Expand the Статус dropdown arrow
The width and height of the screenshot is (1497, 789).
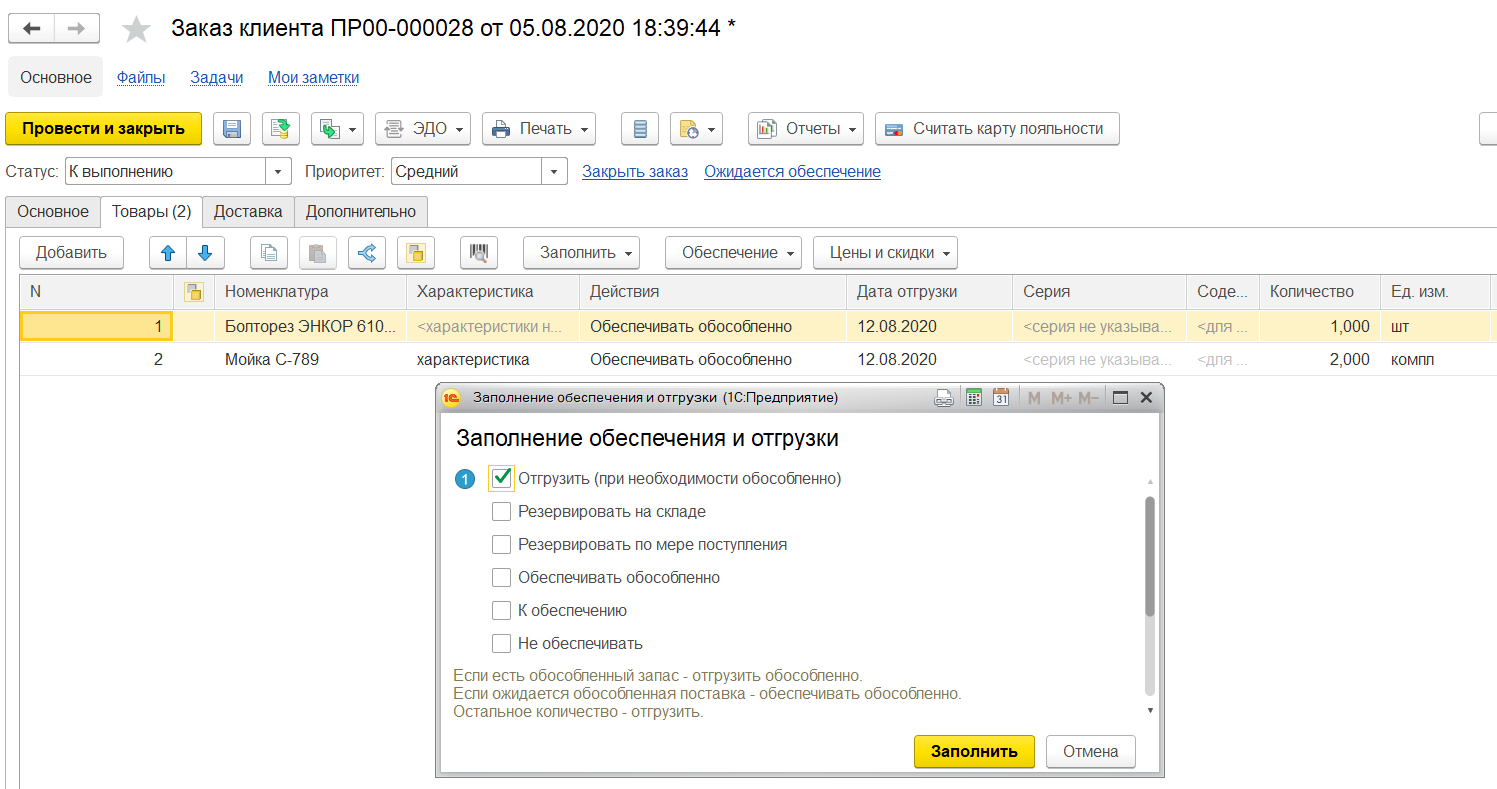[278, 172]
